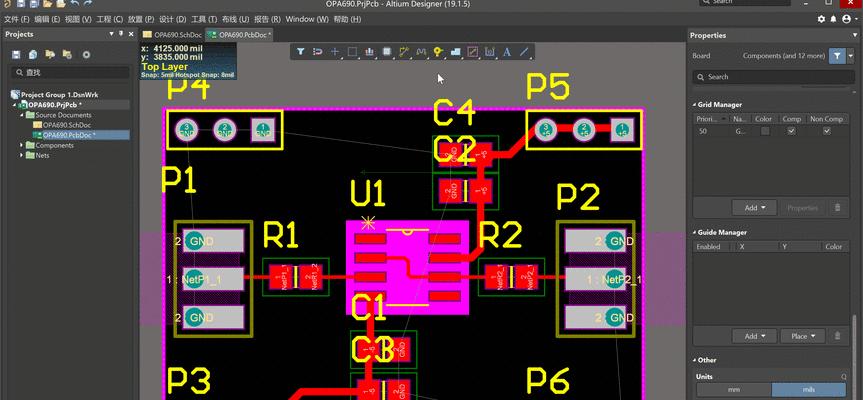Pin the Projects panel

click(121, 34)
